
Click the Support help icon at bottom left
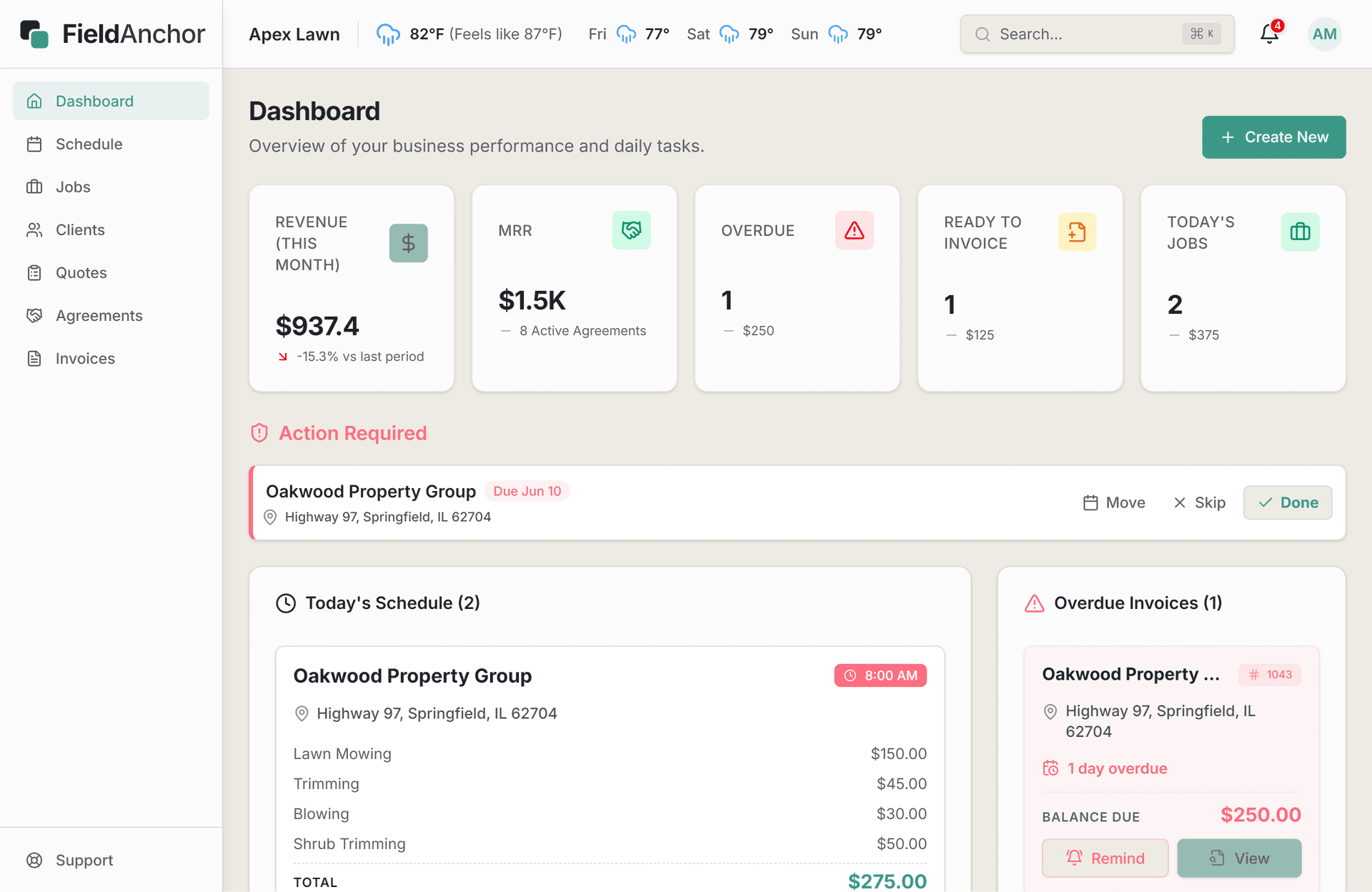(35, 860)
